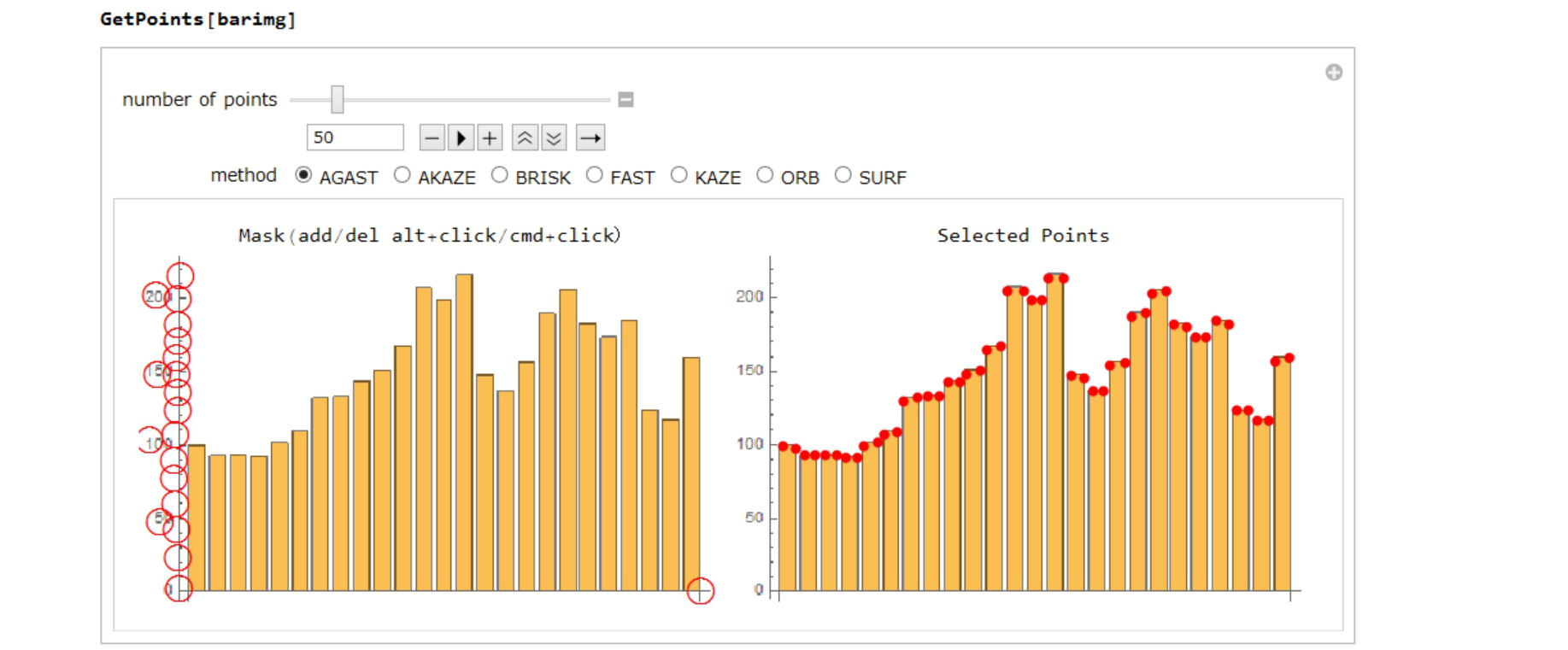The height and width of the screenshot is (650, 1568).
Task: Click the 'method' label
Action: click(244, 175)
